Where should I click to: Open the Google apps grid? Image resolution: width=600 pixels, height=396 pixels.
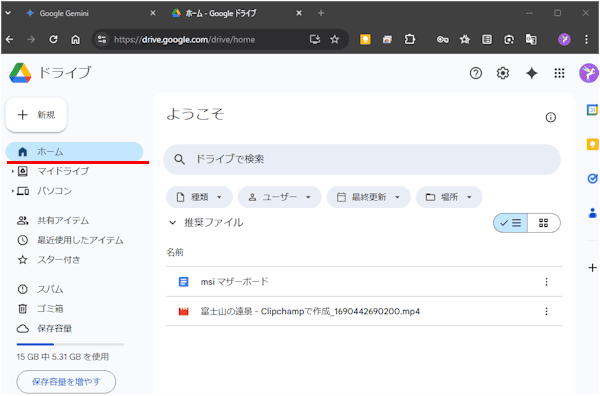coord(559,73)
